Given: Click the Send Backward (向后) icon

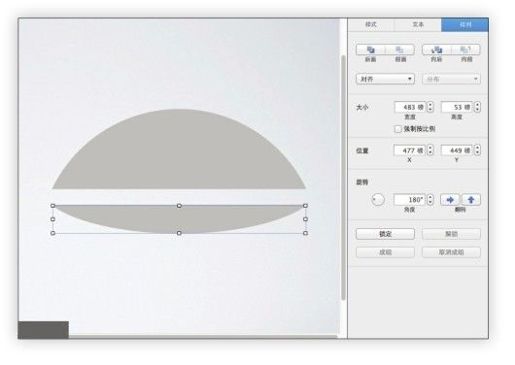Looking at the screenshot, I should (466, 50).
